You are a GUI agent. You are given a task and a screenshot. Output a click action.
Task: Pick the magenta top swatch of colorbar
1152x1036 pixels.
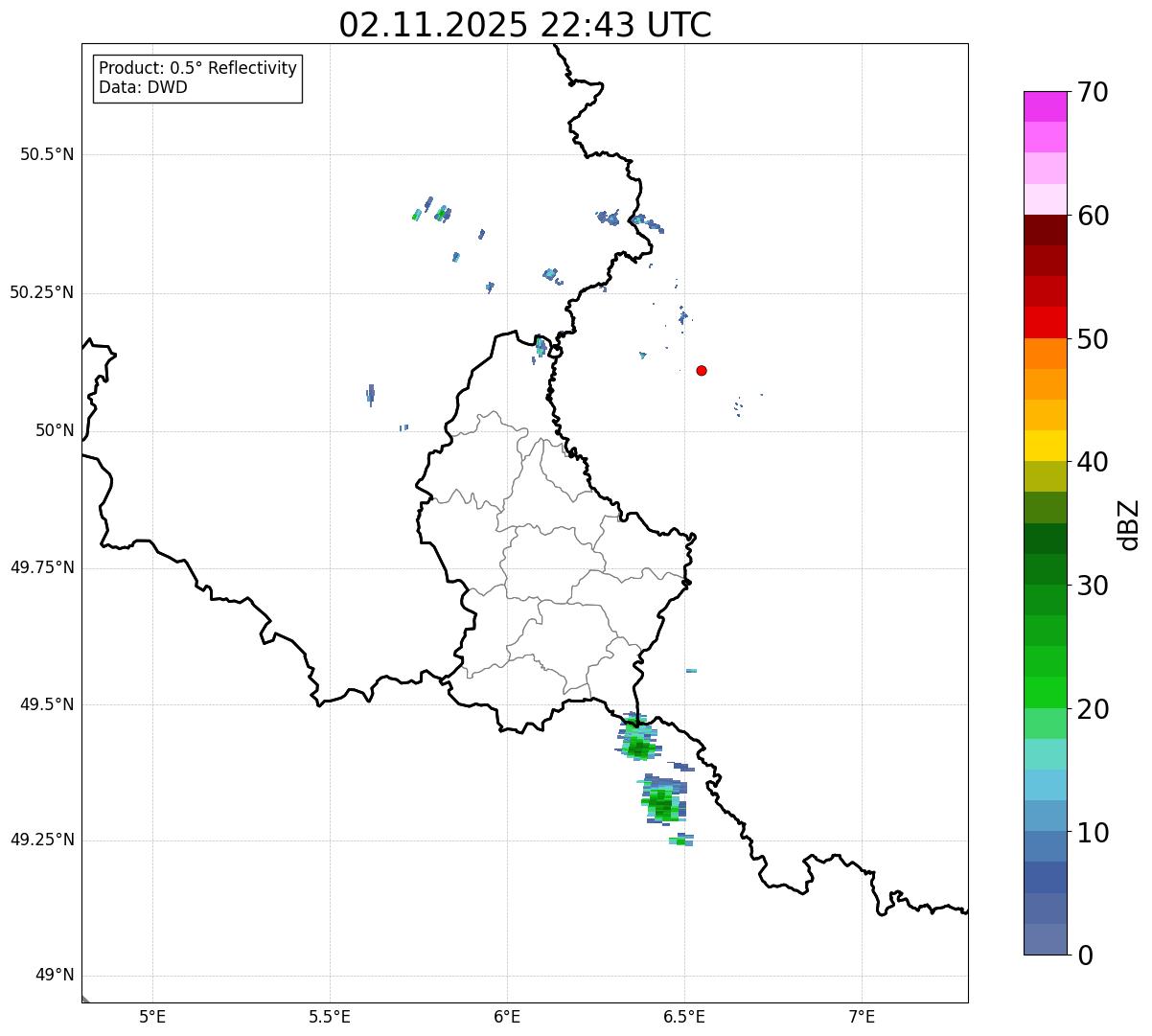coord(1045,106)
